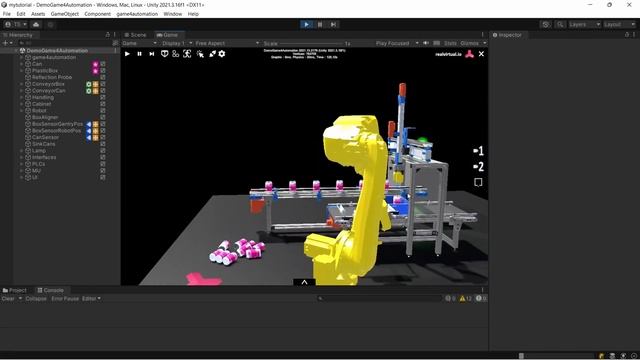Open the account dropdown in top-left toolbar
Viewport: 640px width, 360px height.
click(x=16, y=24)
